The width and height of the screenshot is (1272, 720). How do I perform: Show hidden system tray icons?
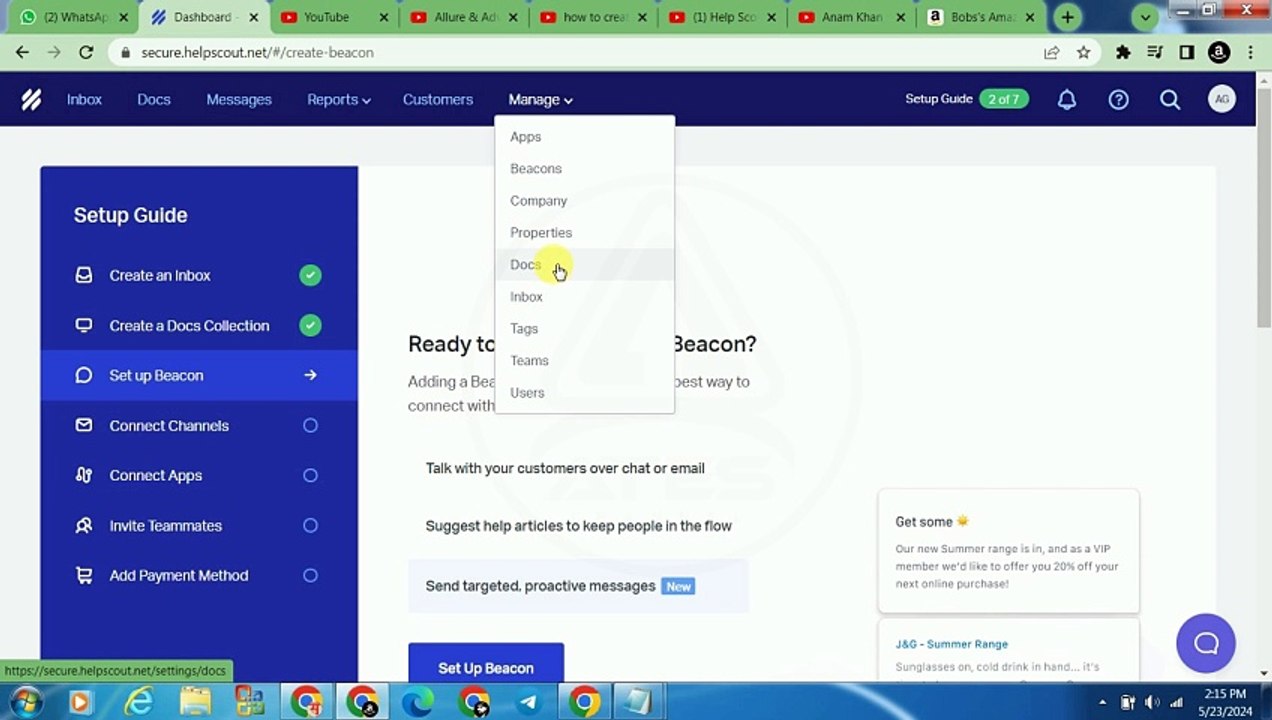[x=1103, y=702]
